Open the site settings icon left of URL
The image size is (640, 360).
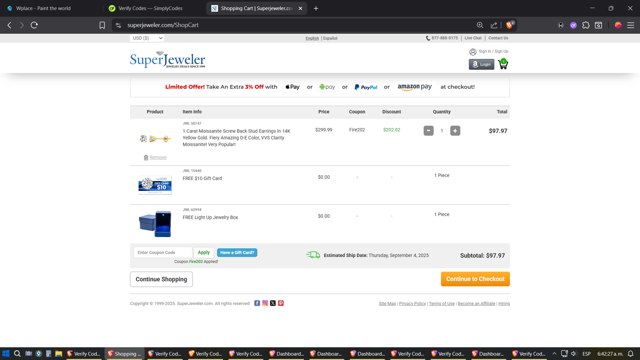tap(118, 25)
